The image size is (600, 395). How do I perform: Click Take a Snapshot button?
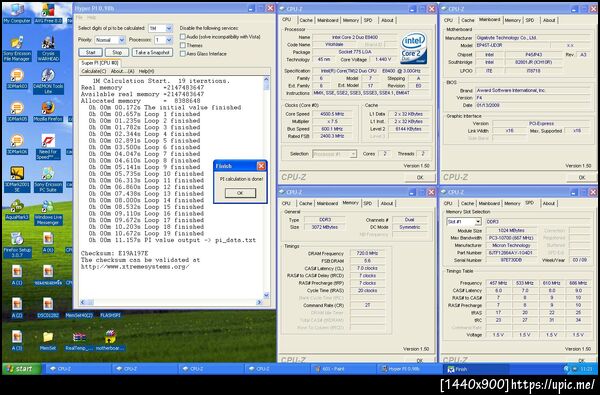point(152,52)
